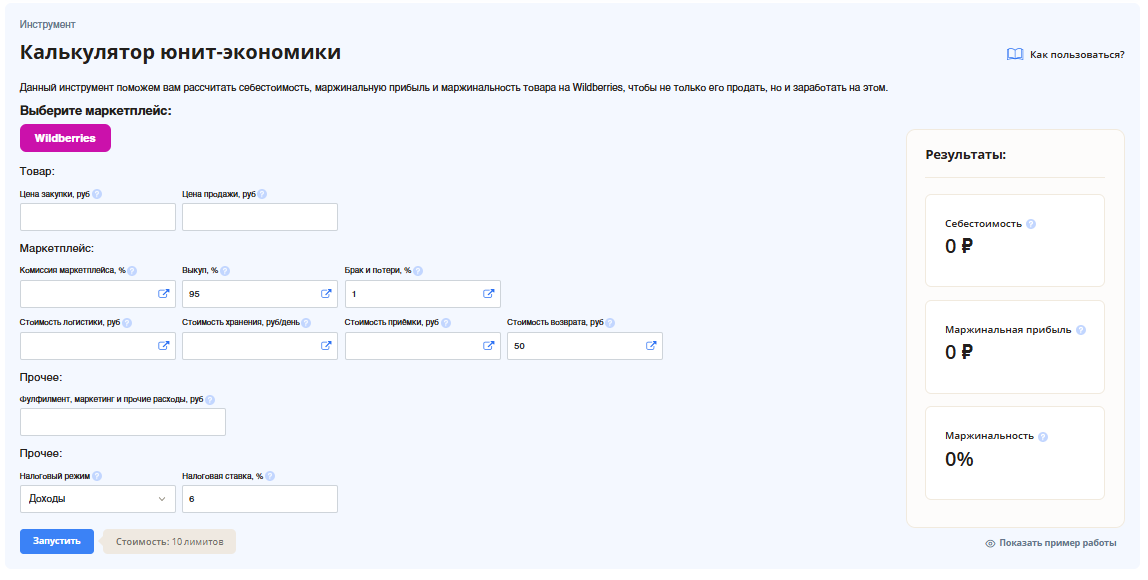Open the Налоговый режим dropdown

pos(97,499)
